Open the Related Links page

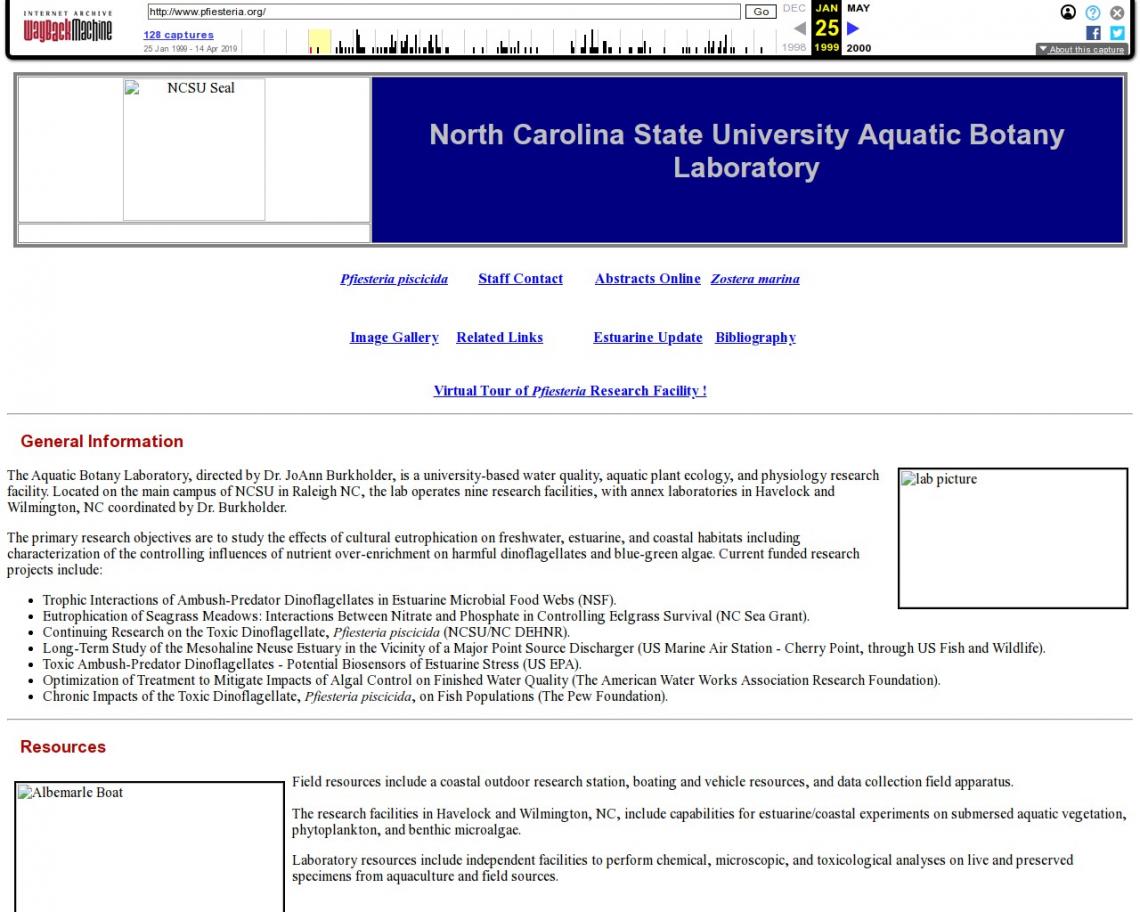coord(499,337)
